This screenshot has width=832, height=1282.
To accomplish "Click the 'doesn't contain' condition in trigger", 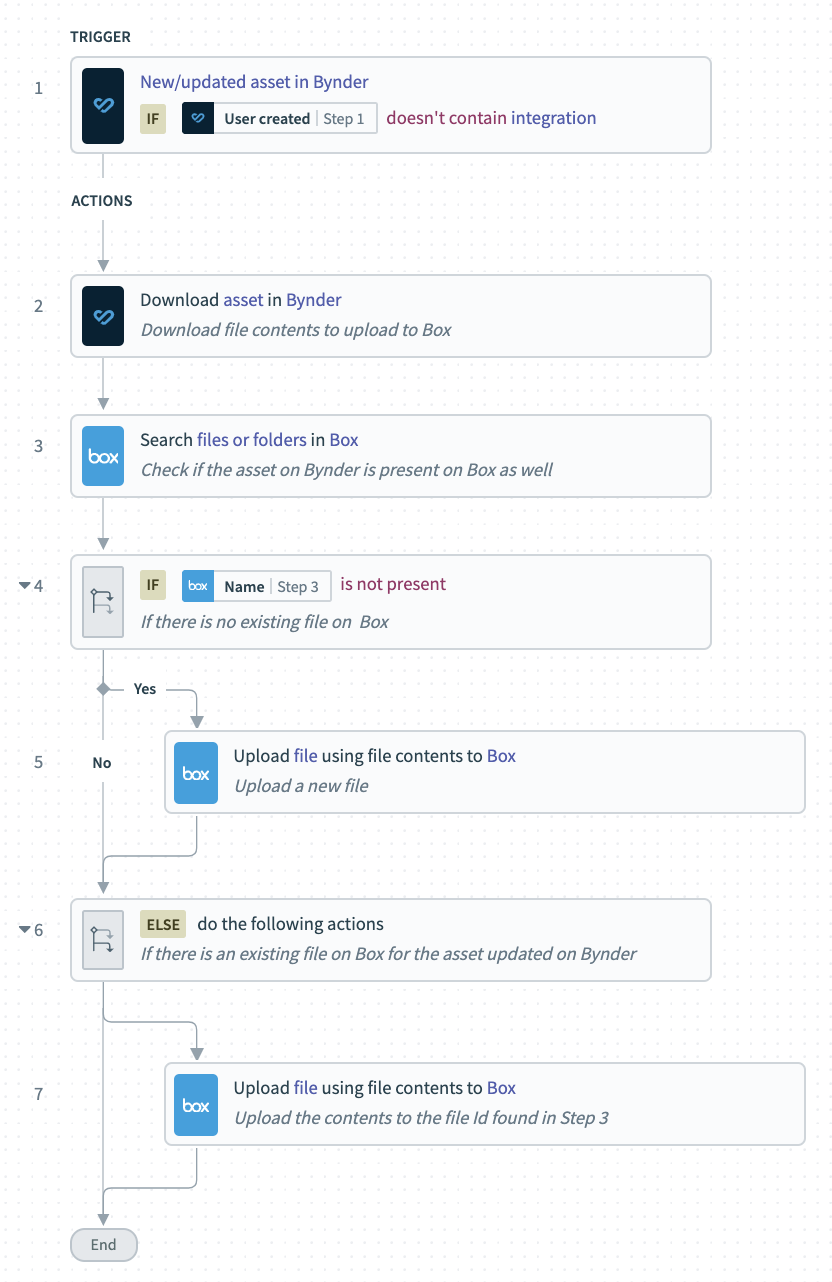I will pos(446,118).
